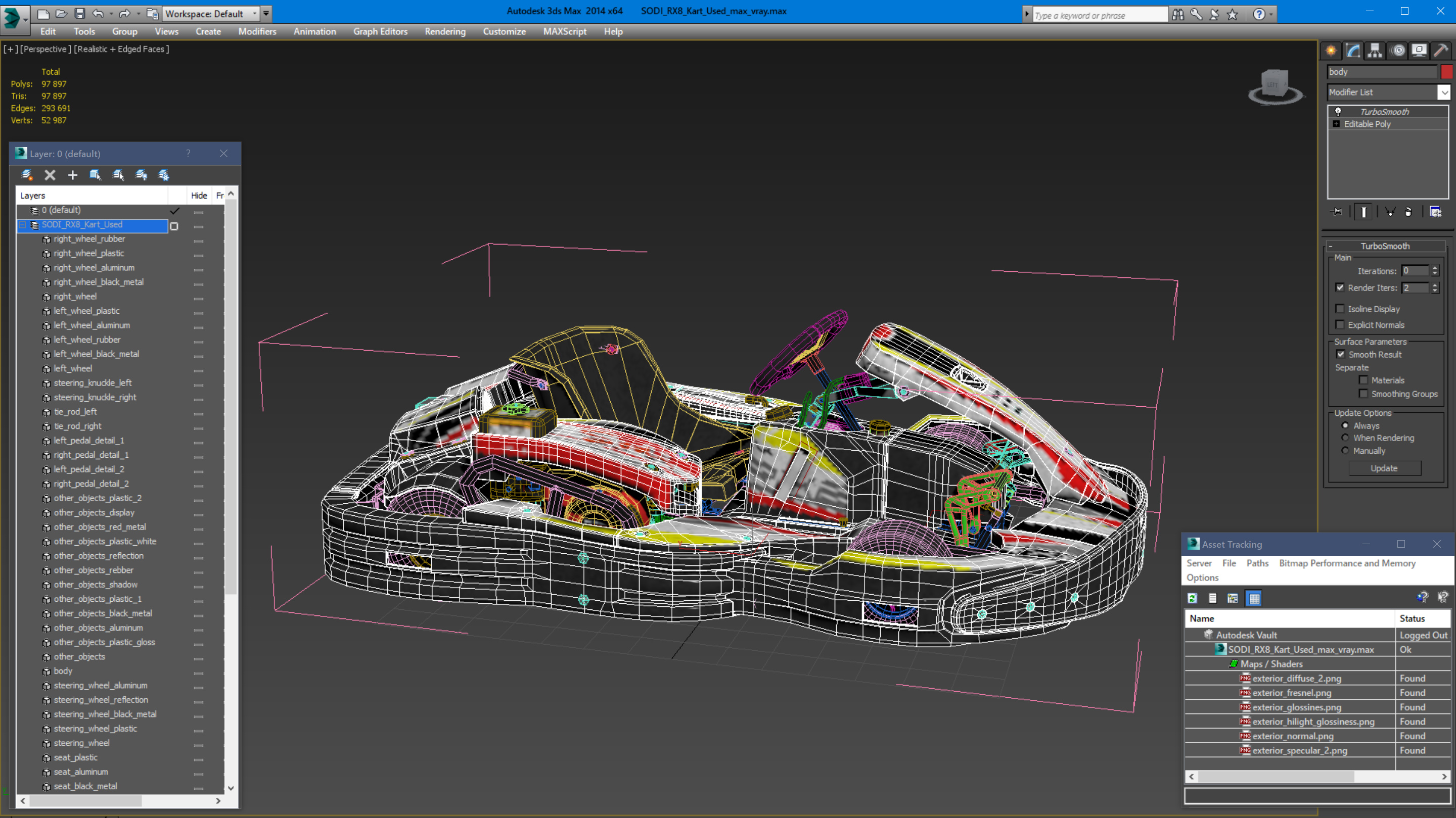The height and width of the screenshot is (818, 1456).
Task: Open the quick access toolbar customize arrow
Action: (265, 14)
